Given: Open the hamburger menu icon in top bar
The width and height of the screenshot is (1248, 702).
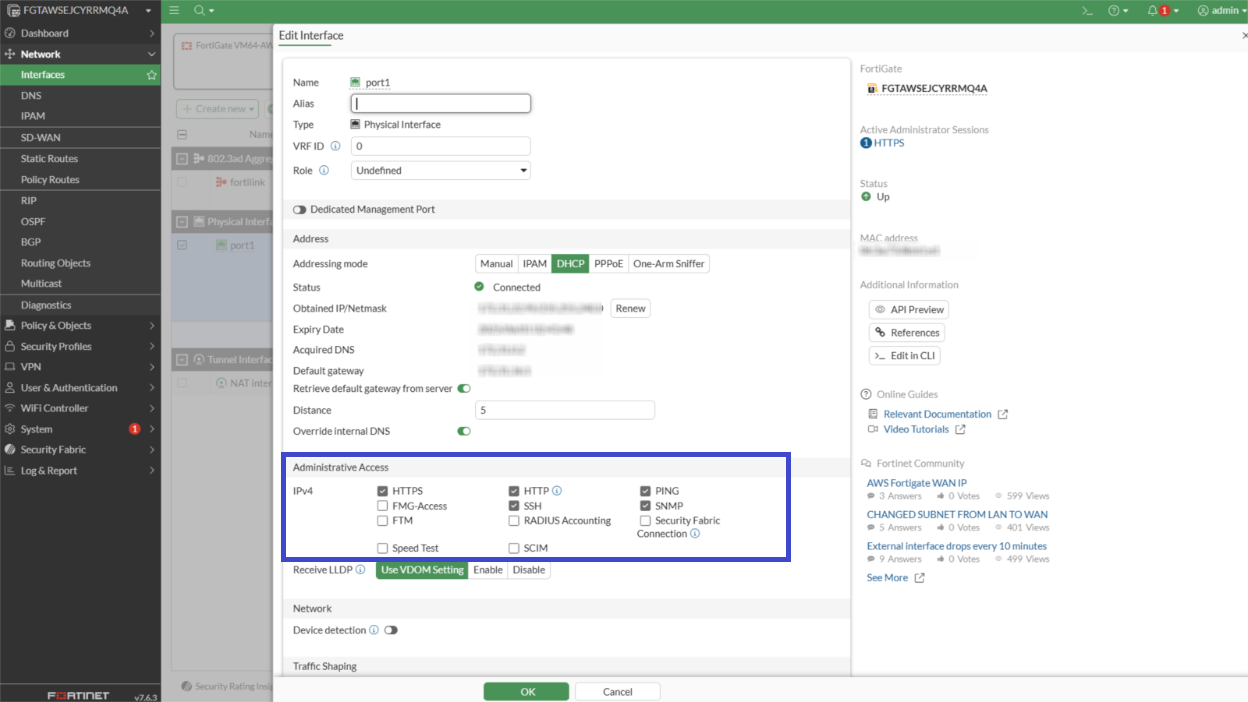Looking at the screenshot, I should [174, 10].
